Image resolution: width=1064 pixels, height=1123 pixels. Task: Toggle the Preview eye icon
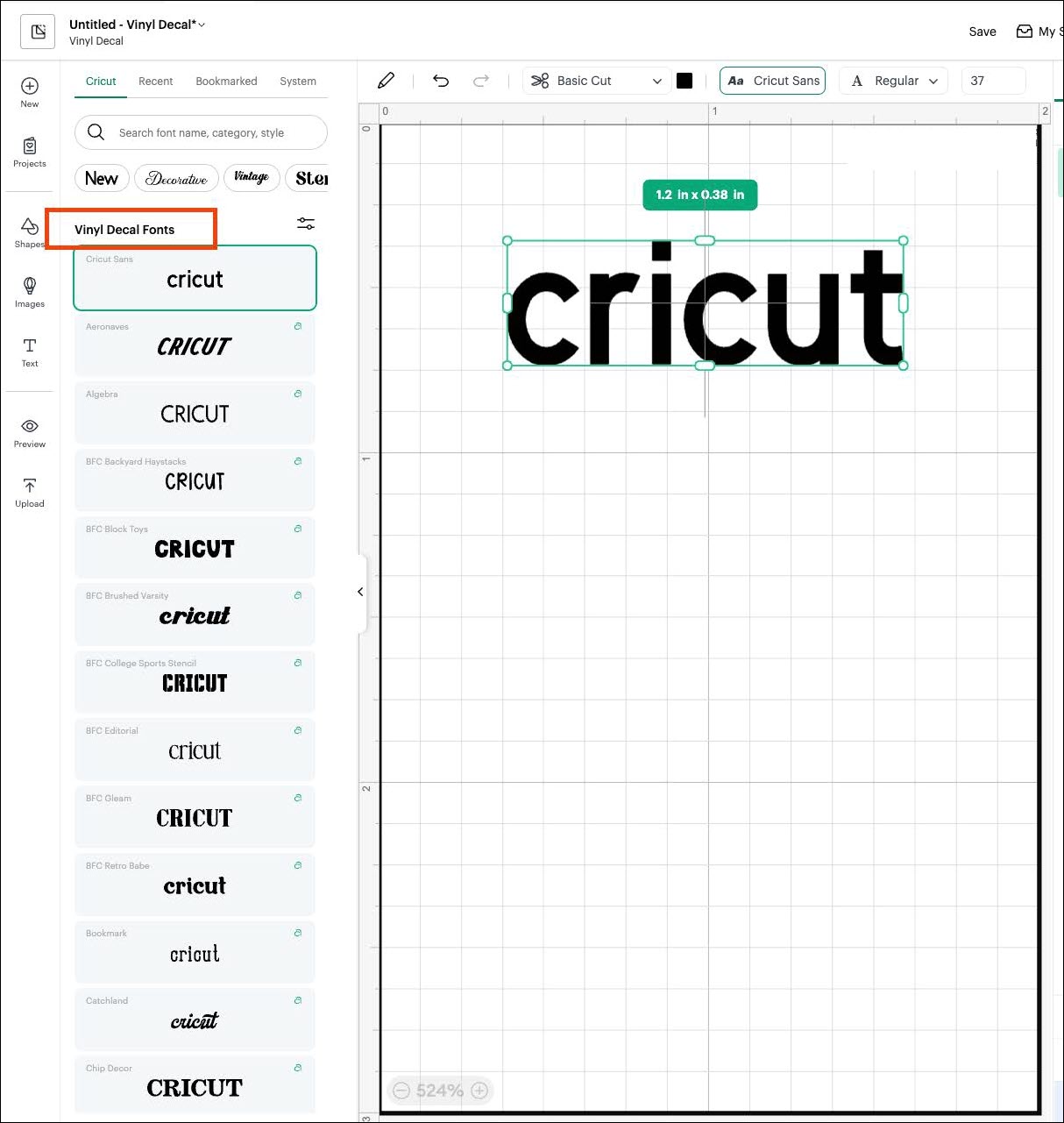point(30,427)
